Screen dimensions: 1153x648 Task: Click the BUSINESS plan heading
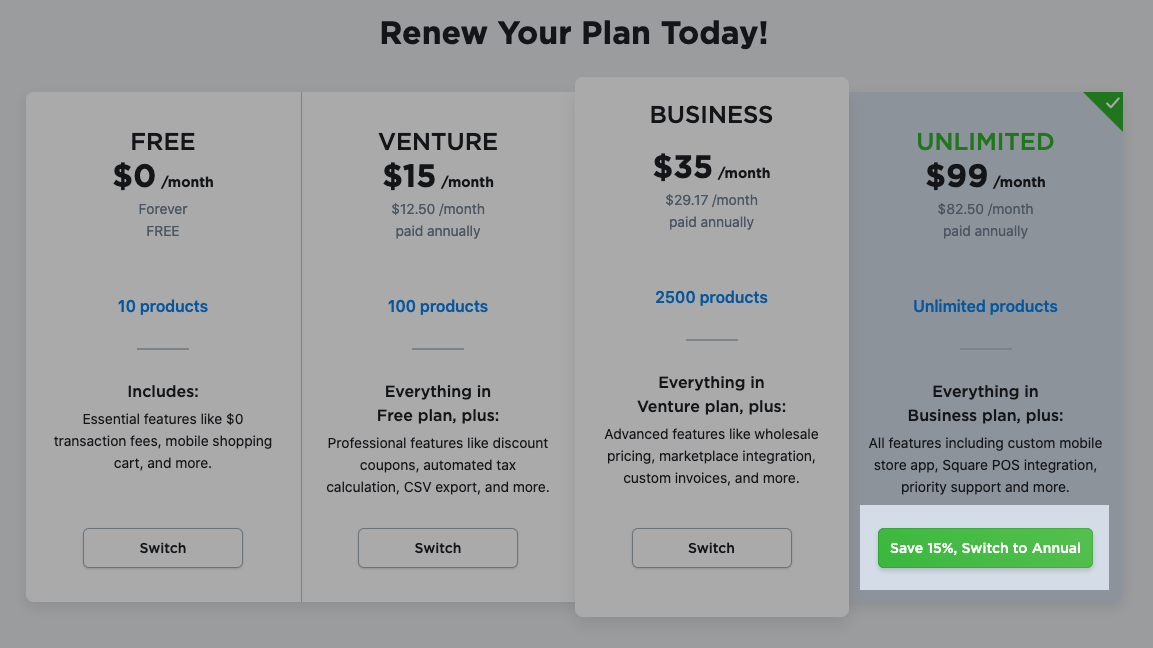coord(711,115)
